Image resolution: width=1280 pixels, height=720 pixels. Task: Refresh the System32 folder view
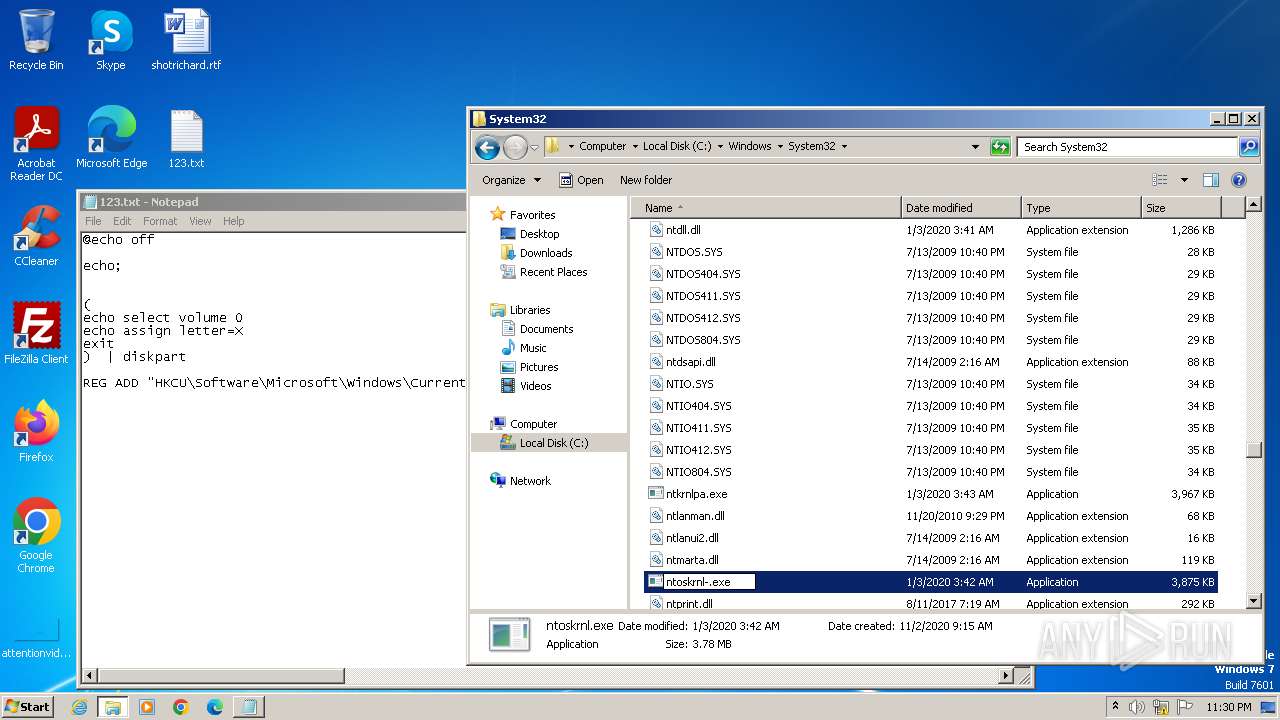[x=1000, y=147]
